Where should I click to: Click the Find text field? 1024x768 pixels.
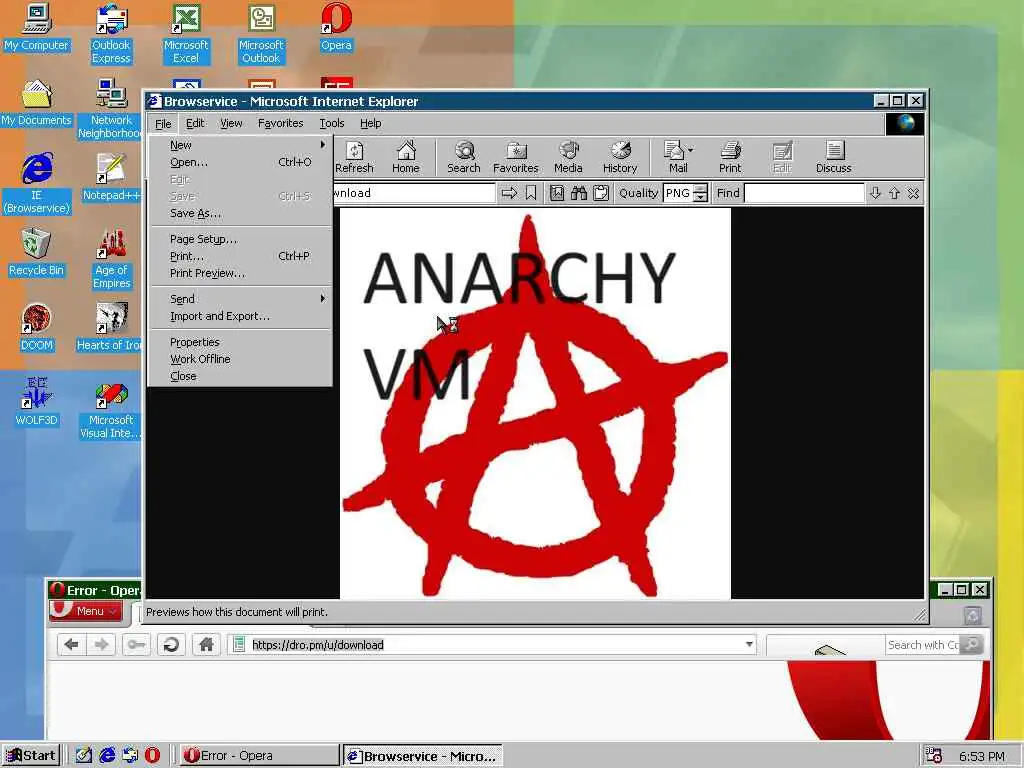[x=804, y=193]
